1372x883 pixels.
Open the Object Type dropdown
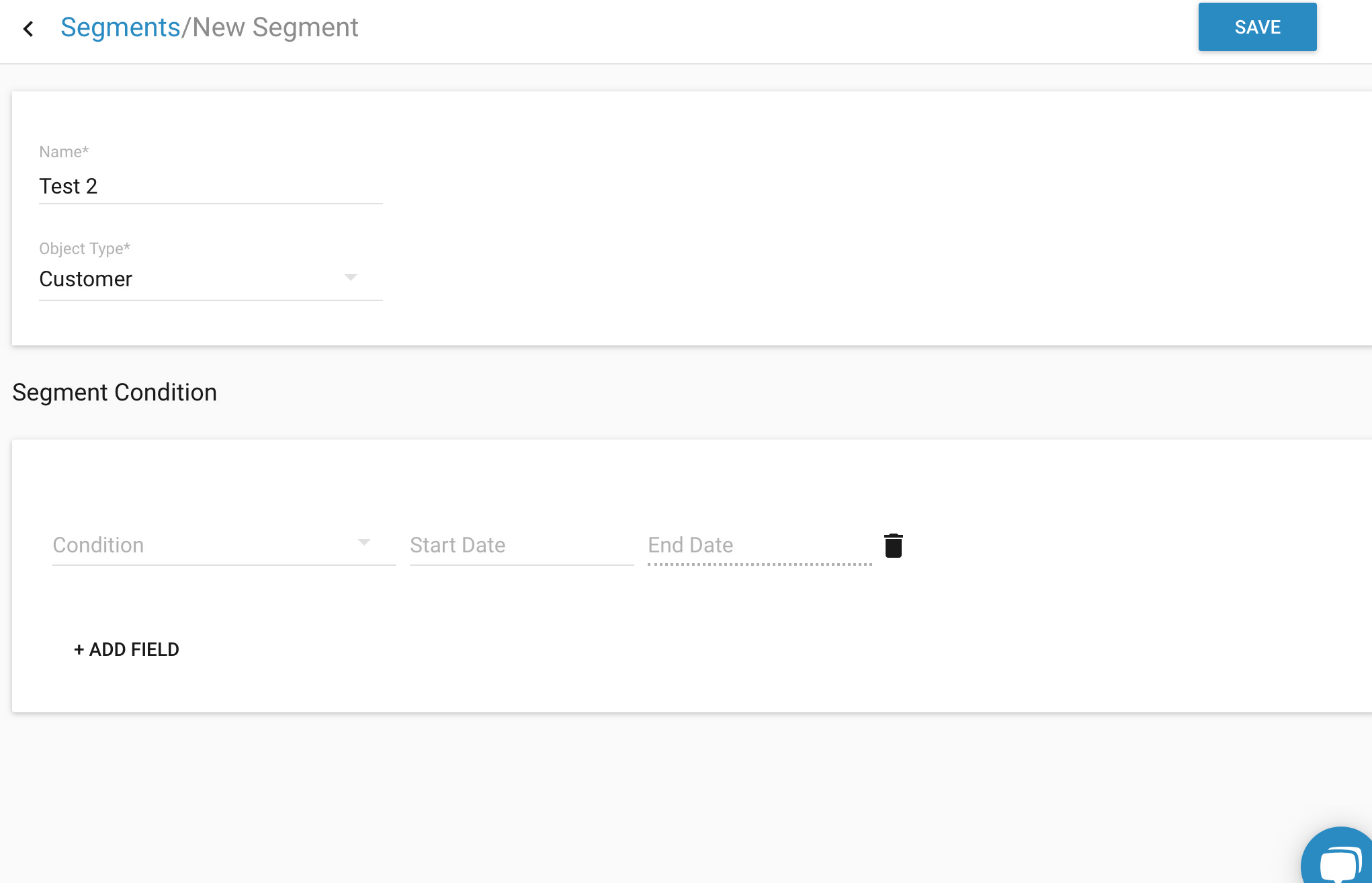pos(210,279)
